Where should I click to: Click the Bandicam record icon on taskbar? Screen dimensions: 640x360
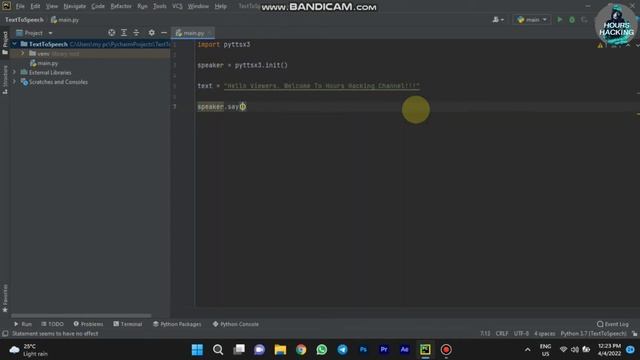446,350
